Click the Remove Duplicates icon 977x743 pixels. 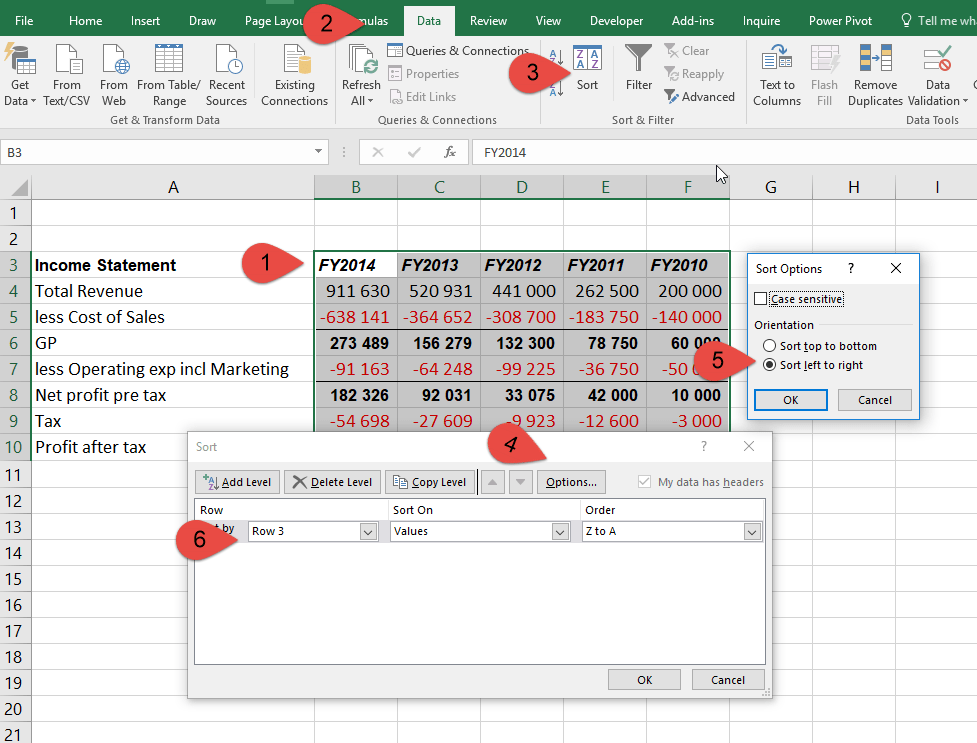874,72
